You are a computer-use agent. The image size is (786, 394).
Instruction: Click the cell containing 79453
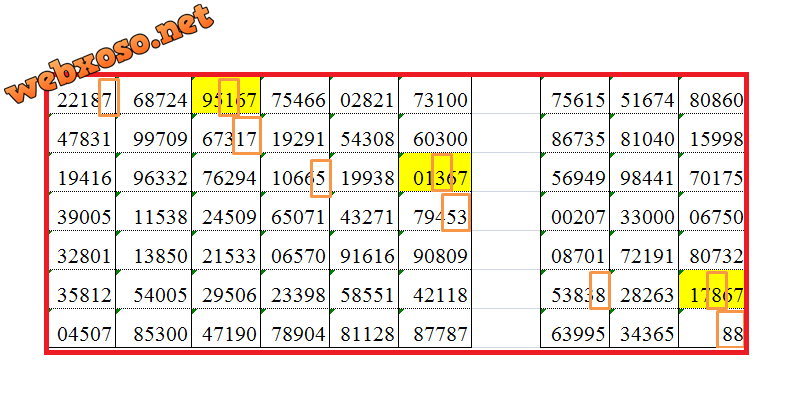pos(435,212)
